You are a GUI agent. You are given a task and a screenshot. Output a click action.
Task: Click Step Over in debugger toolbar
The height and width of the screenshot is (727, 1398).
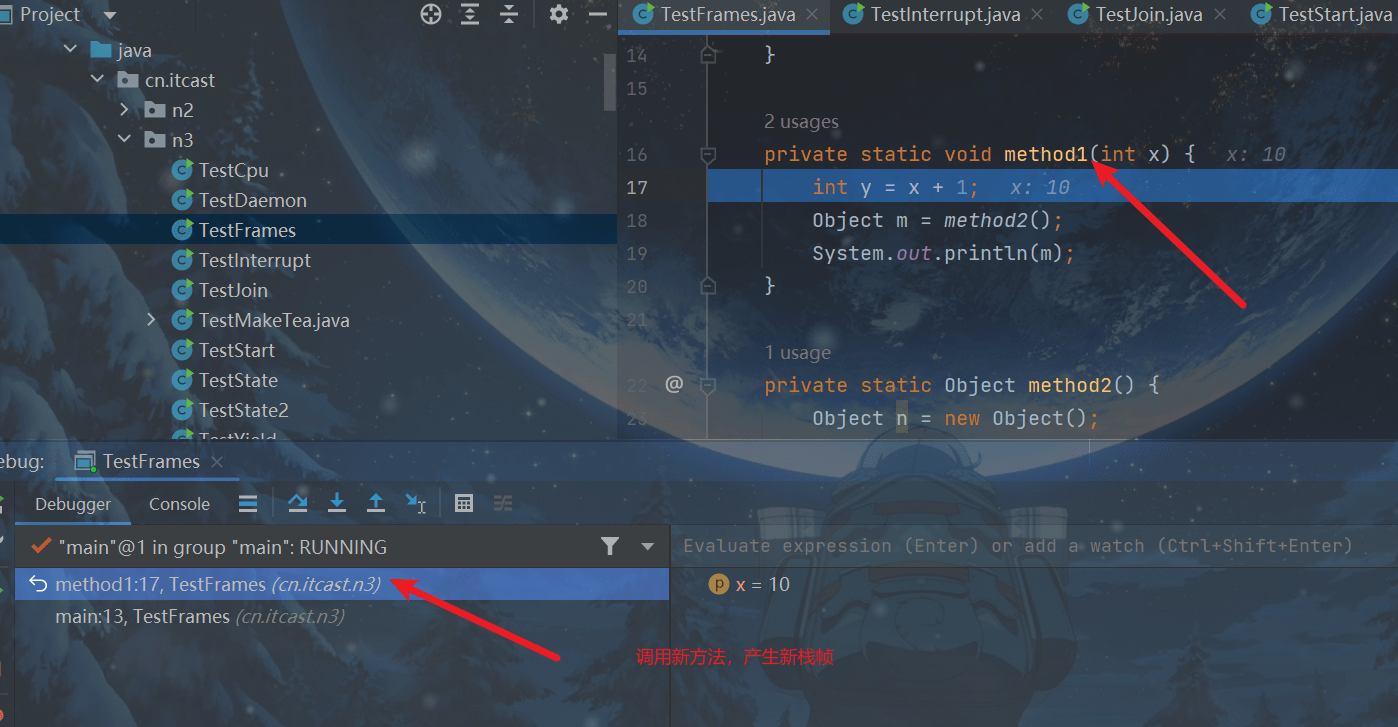point(298,503)
